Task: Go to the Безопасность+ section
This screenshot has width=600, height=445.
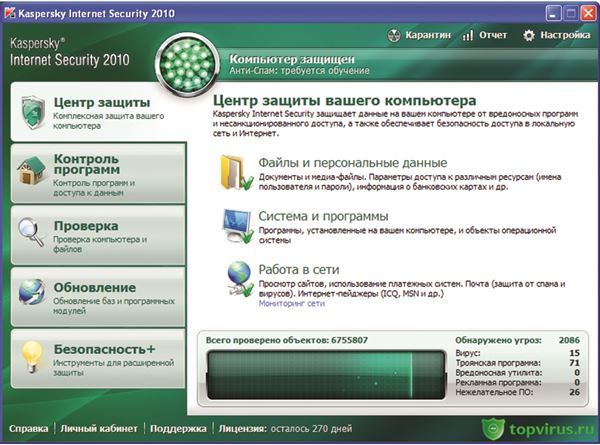Action: [x=99, y=359]
